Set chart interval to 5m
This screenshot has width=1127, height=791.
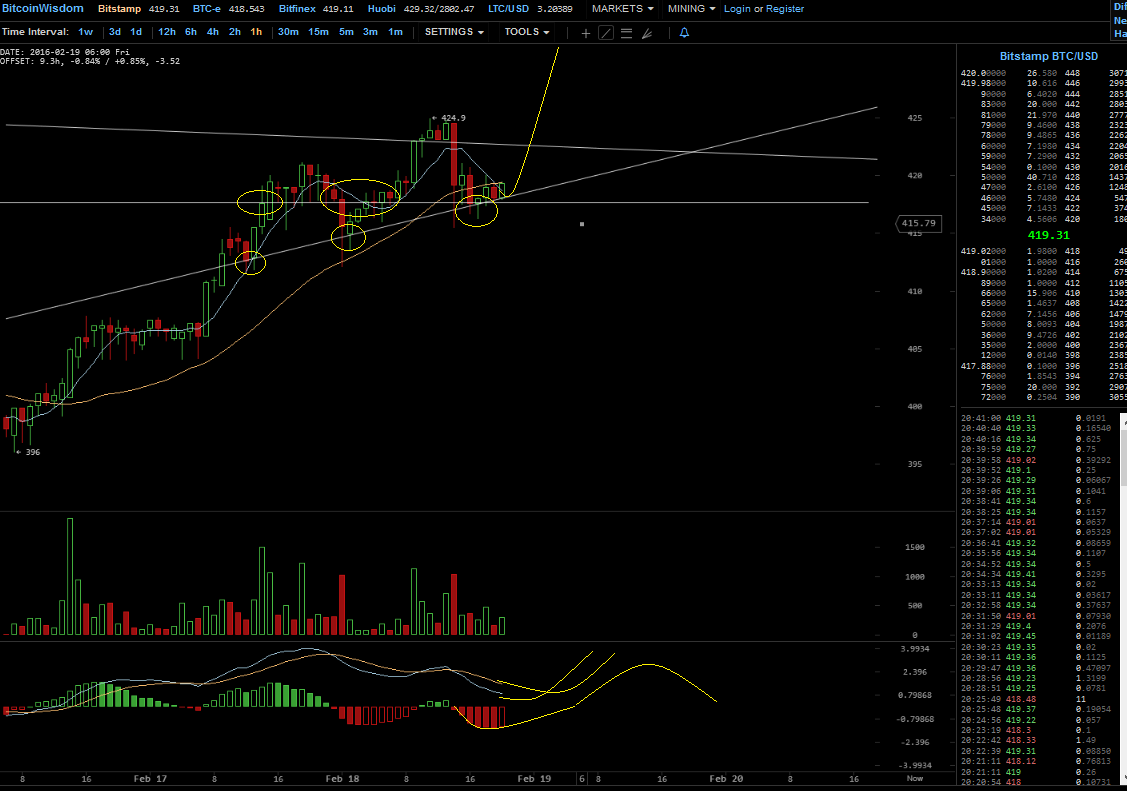346,32
